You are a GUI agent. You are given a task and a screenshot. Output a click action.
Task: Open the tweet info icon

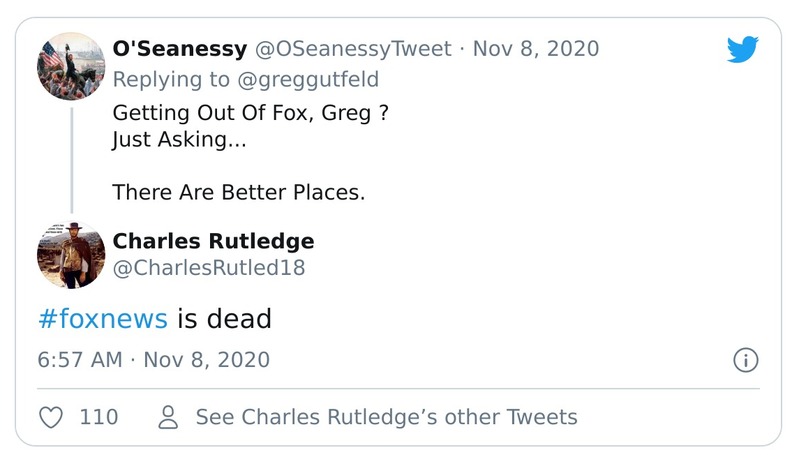pos(745,360)
